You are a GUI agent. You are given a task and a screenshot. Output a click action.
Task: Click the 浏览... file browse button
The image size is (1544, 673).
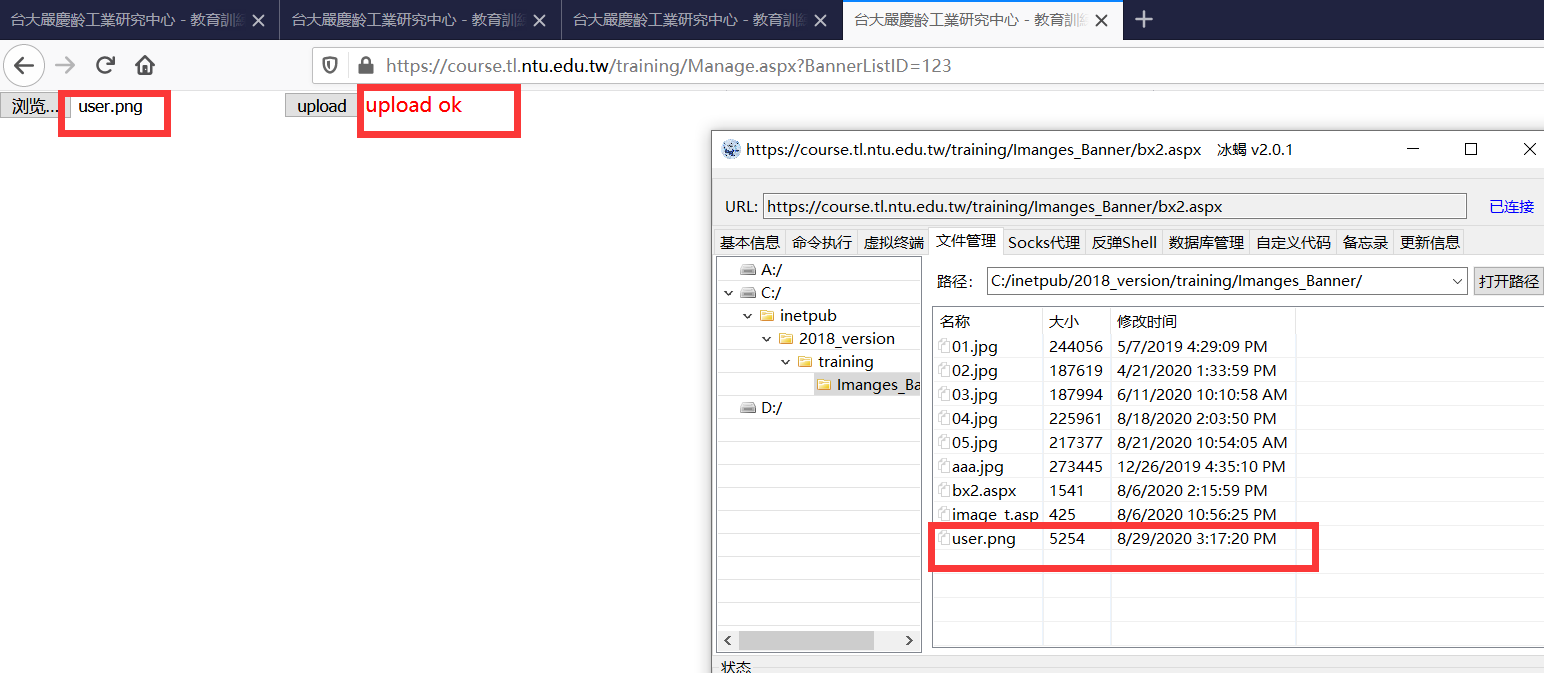tap(35, 106)
